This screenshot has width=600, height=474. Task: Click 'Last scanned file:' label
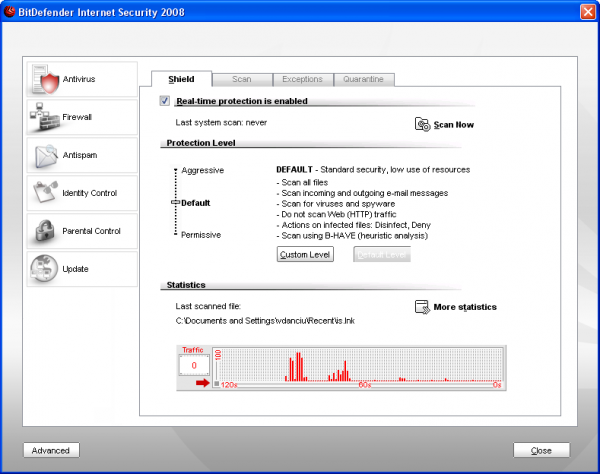point(208,306)
